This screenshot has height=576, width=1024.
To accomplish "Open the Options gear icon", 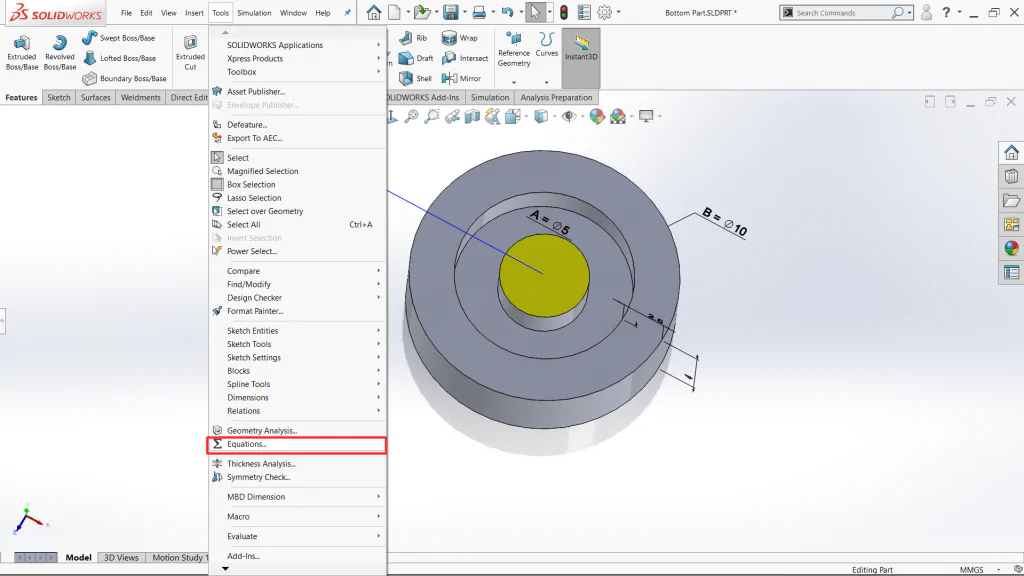I will click(605, 12).
